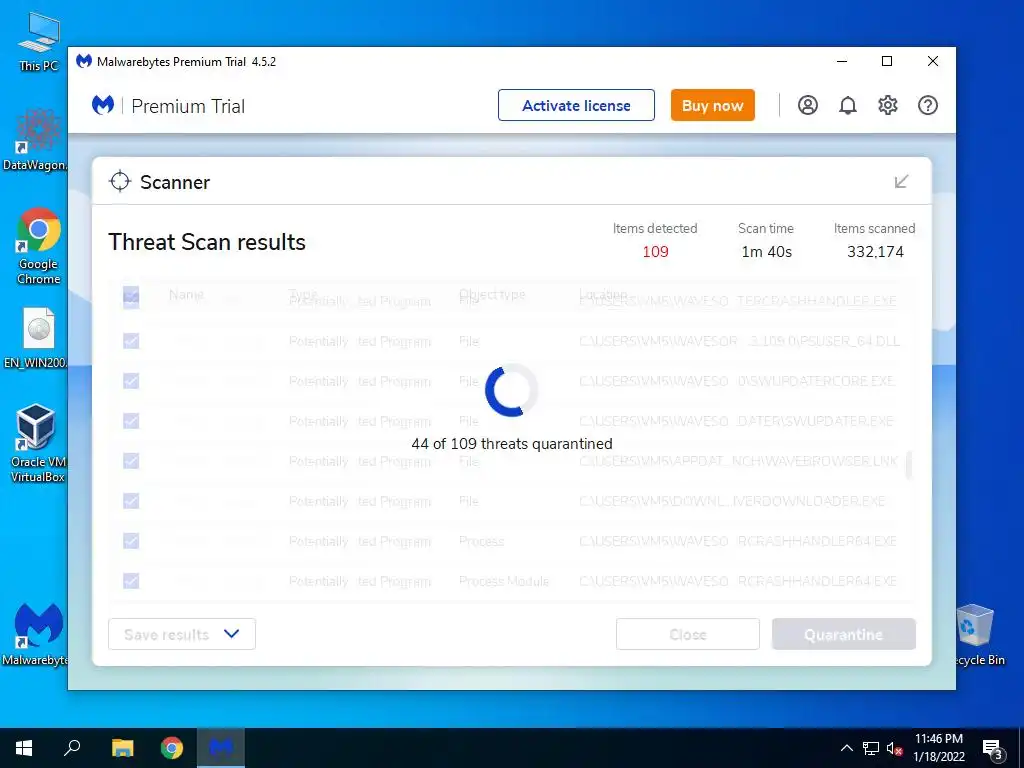The height and width of the screenshot is (768, 1024).
Task: Toggle checkbox for WAVEBROWSER.LNK row
Action: coord(131,461)
